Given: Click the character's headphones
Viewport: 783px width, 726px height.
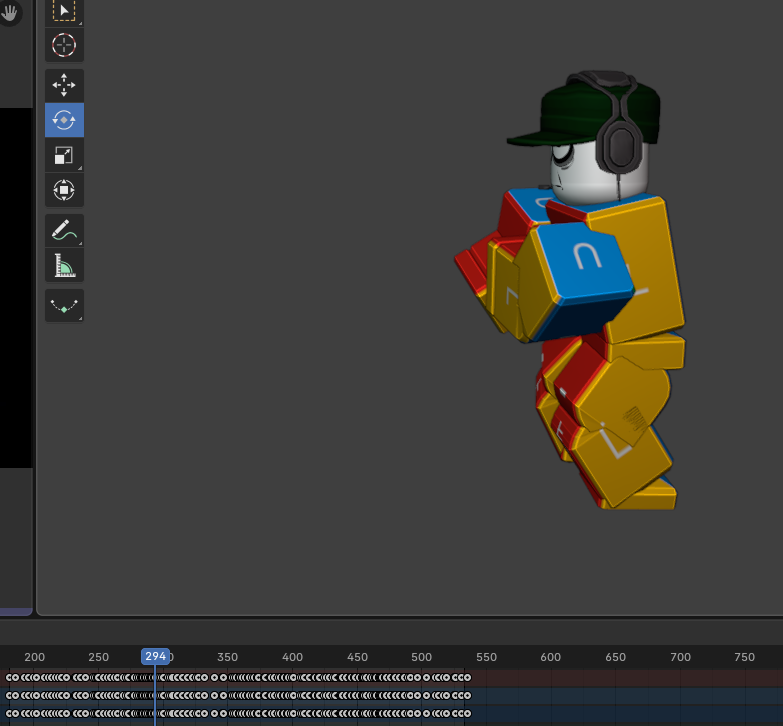Looking at the screenshot, I should pos(620,147).
